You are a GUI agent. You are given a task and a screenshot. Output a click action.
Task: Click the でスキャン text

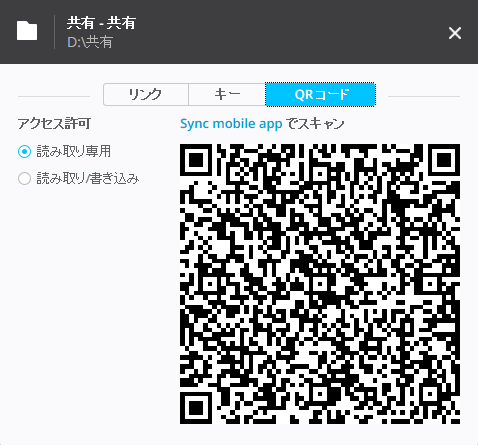pos(315,124)
